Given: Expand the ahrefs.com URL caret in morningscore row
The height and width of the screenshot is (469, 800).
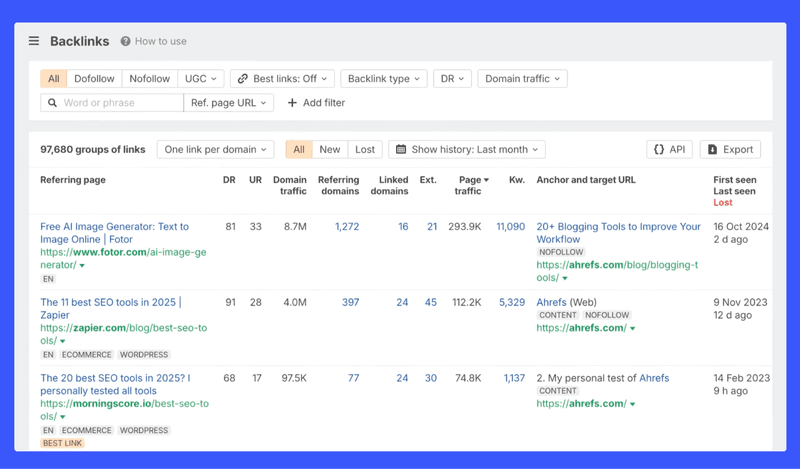Looking at the screenshot, I should (633, 404).
